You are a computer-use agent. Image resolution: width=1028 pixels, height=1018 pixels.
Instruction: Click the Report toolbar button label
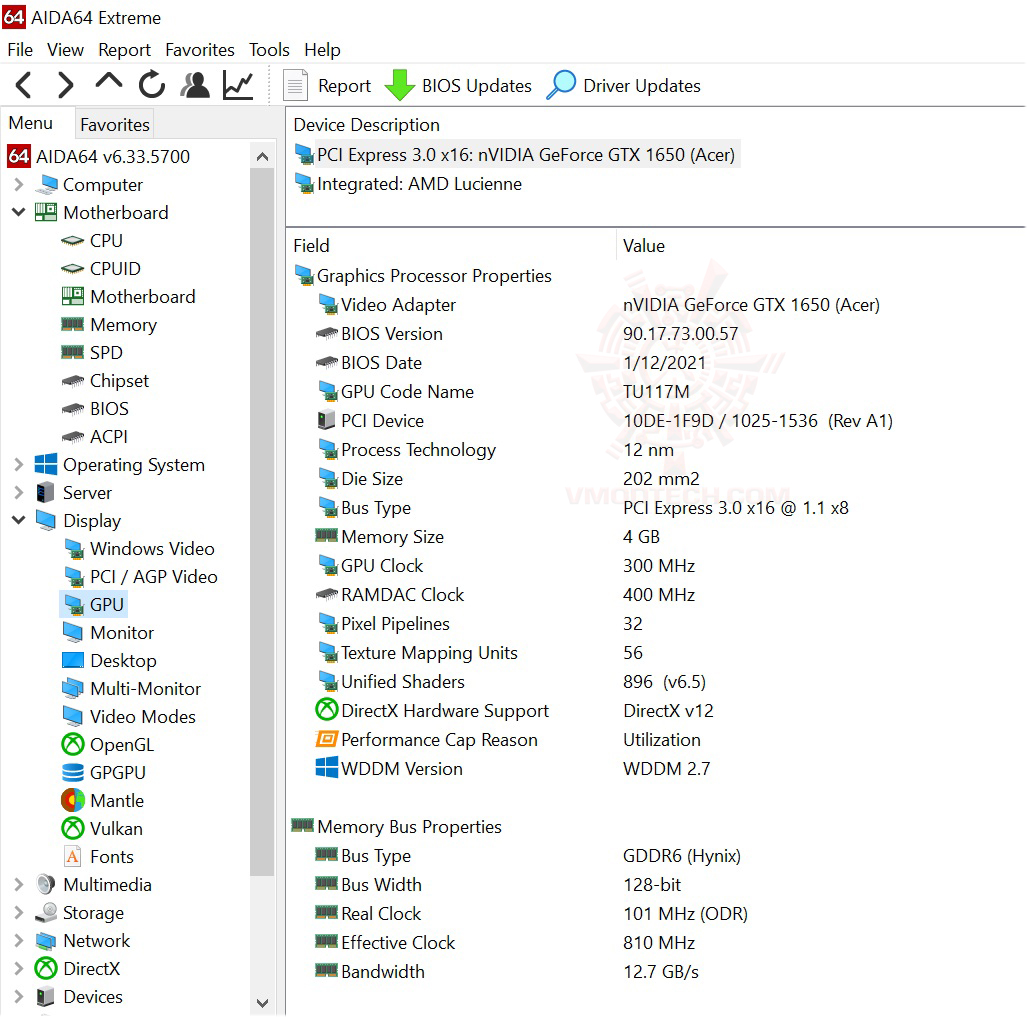click(344, 86)
